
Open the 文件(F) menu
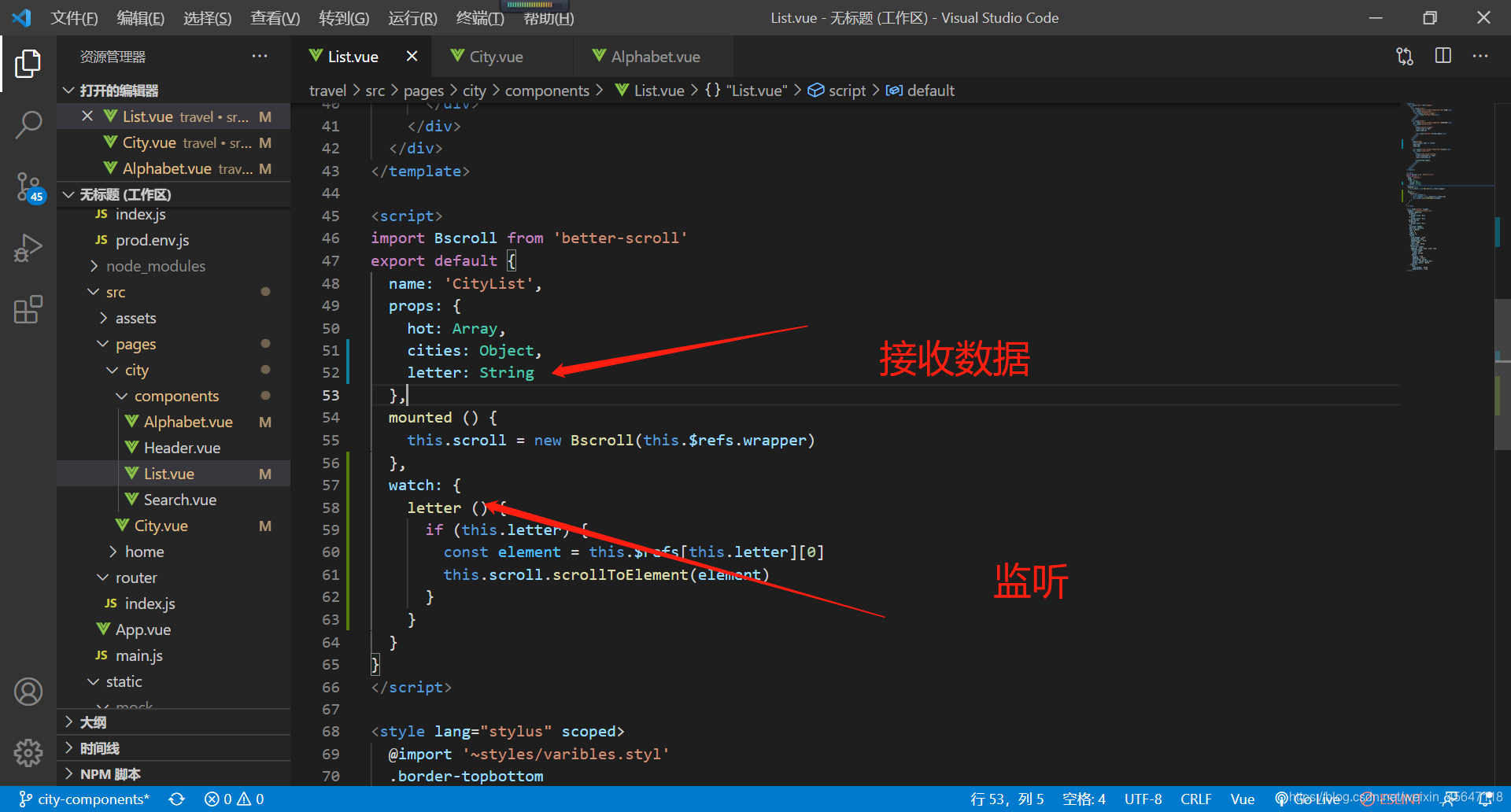tap(74, 18)
